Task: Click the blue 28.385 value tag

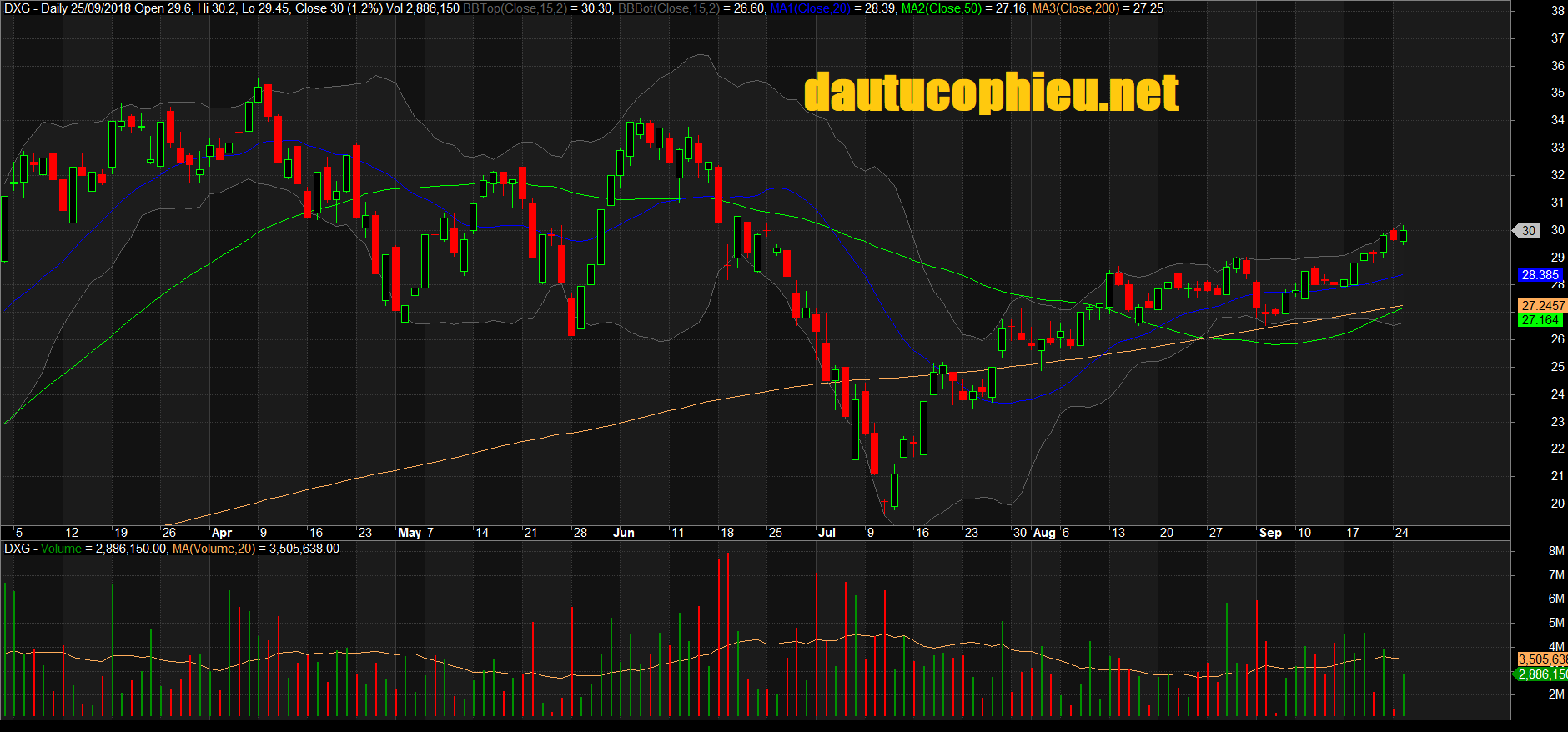Action: 1539,275
